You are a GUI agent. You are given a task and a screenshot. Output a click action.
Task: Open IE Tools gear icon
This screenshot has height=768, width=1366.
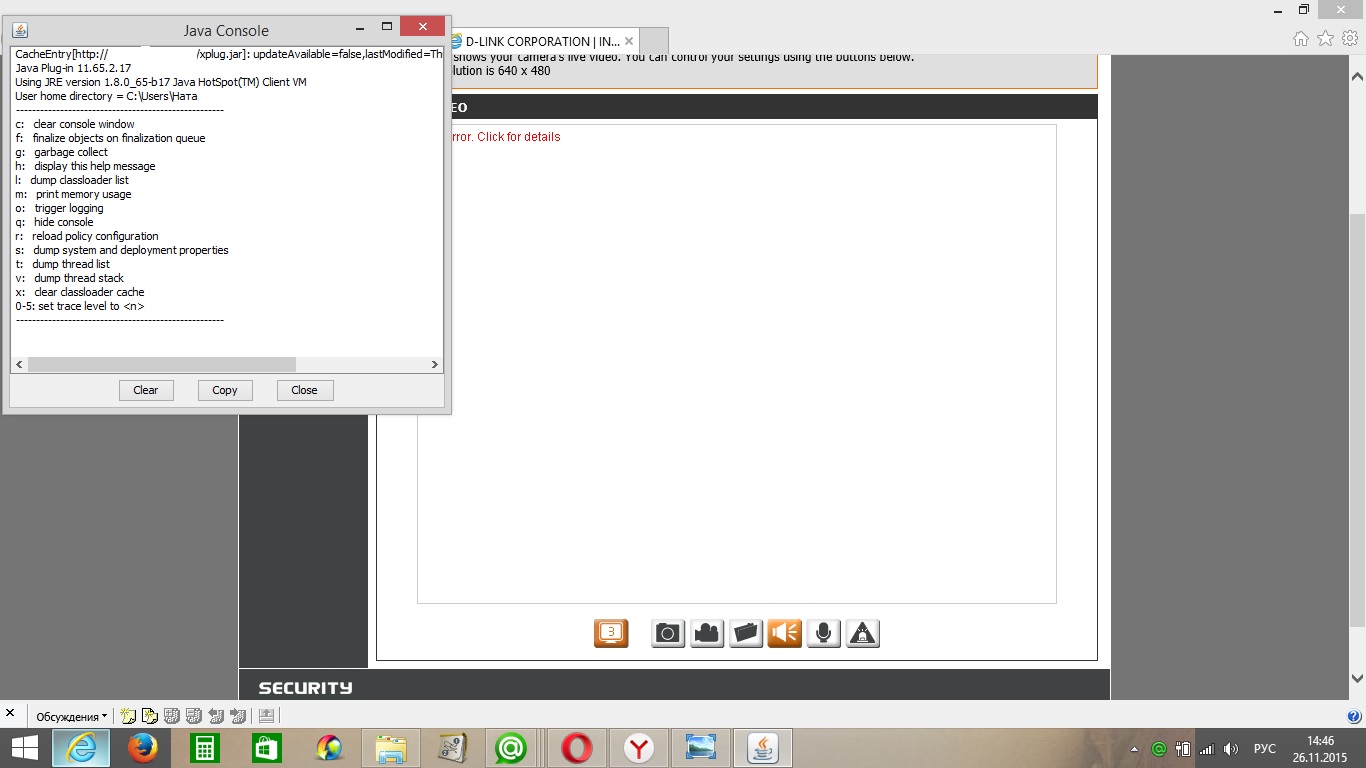click(x=1350, y=39)
